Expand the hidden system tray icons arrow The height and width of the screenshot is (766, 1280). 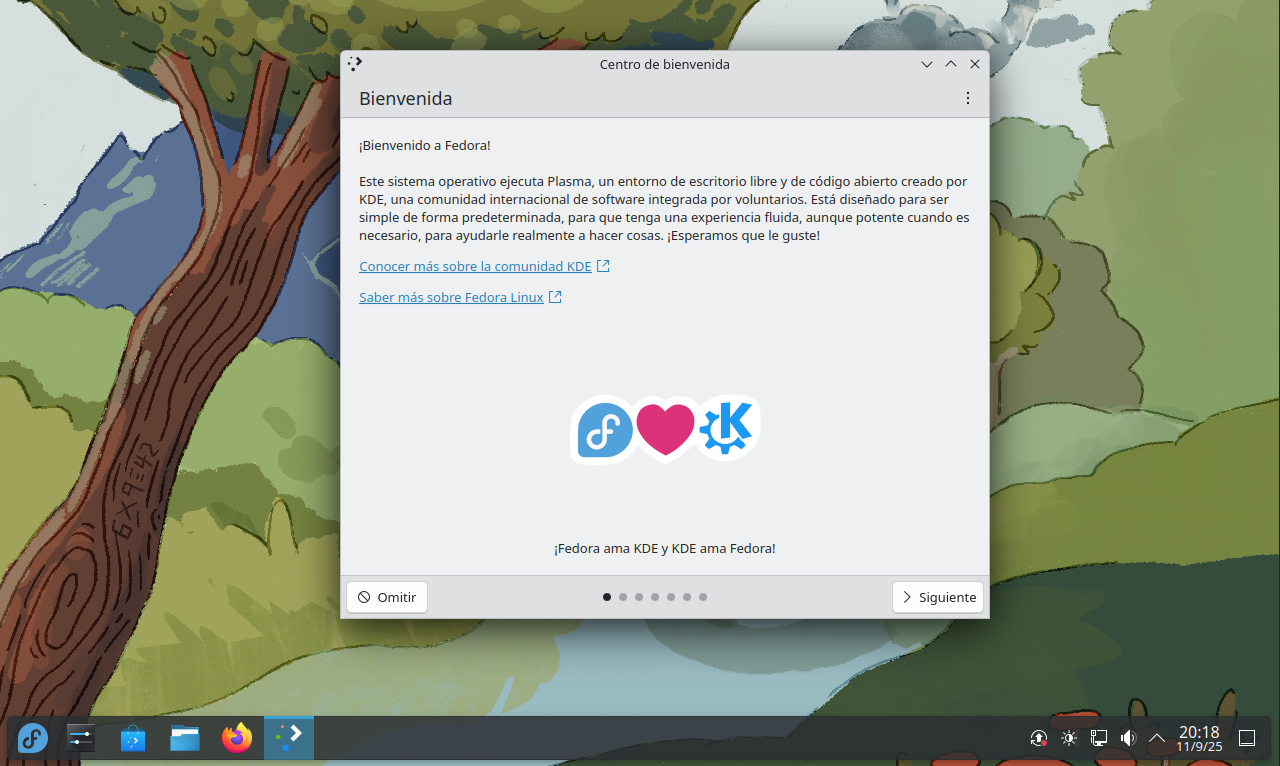pyautogui.click(x=1157, y=739)
